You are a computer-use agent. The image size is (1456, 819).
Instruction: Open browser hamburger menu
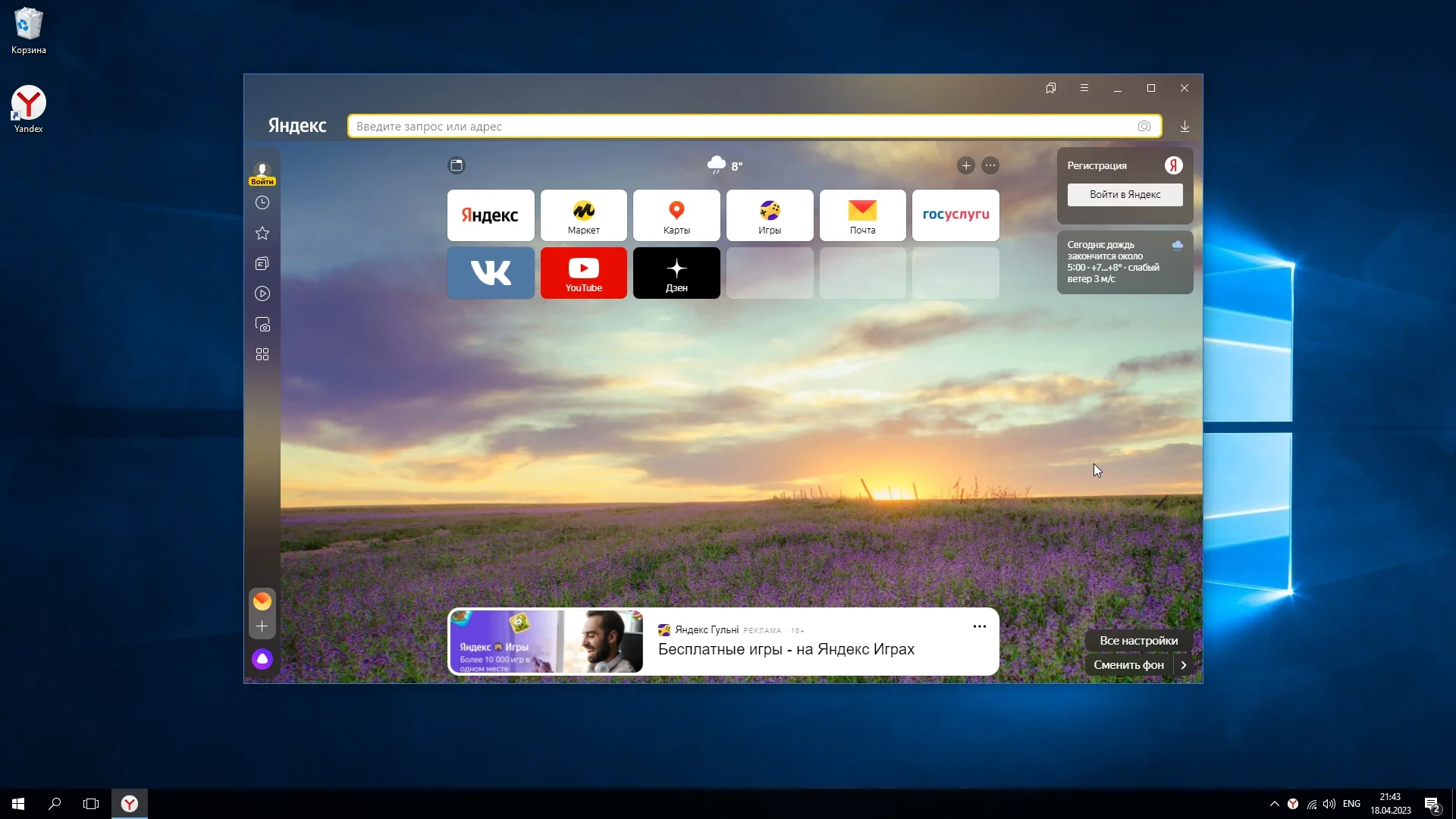(1084, 88)
